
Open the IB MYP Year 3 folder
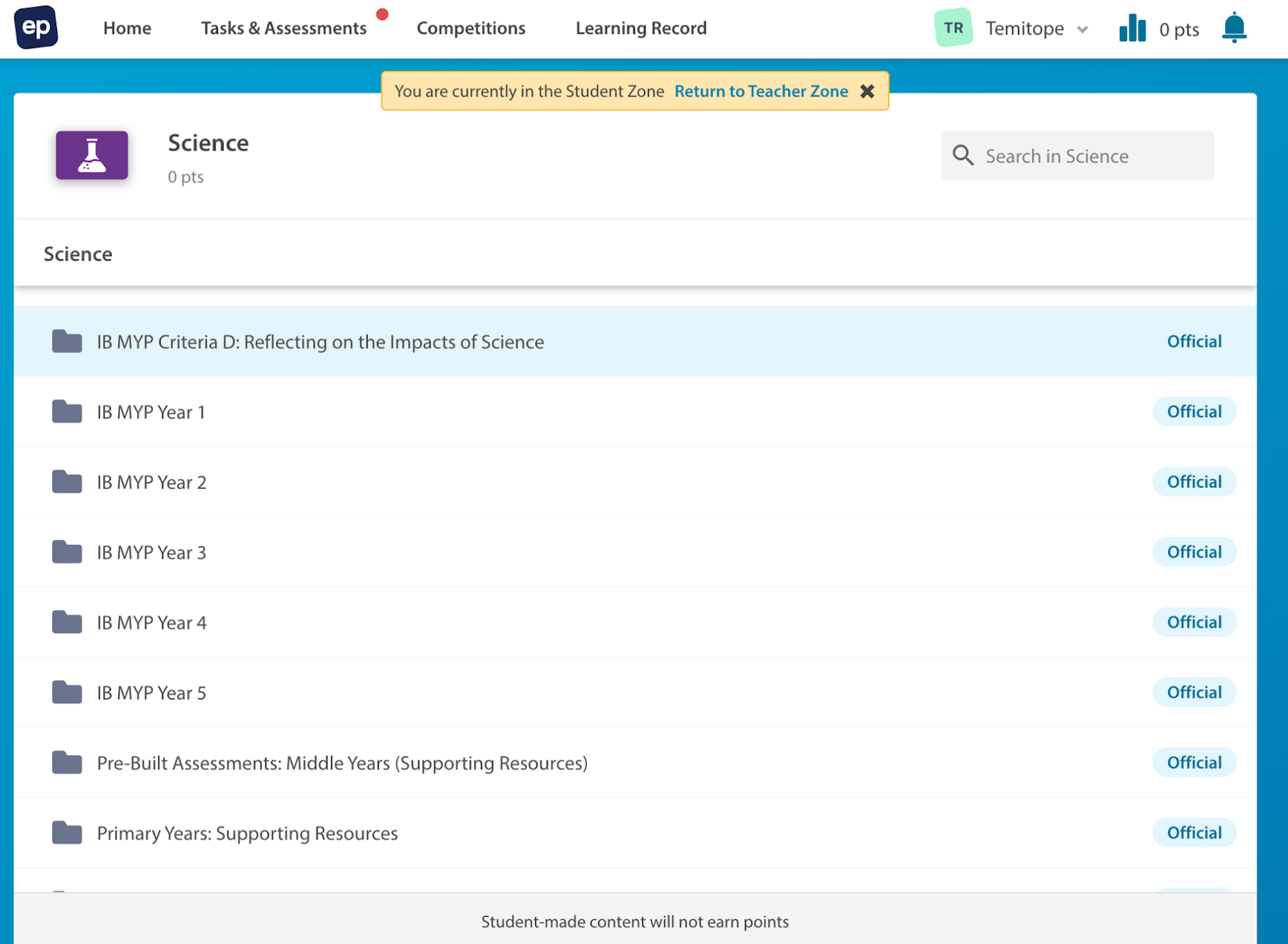coord(151,552)
